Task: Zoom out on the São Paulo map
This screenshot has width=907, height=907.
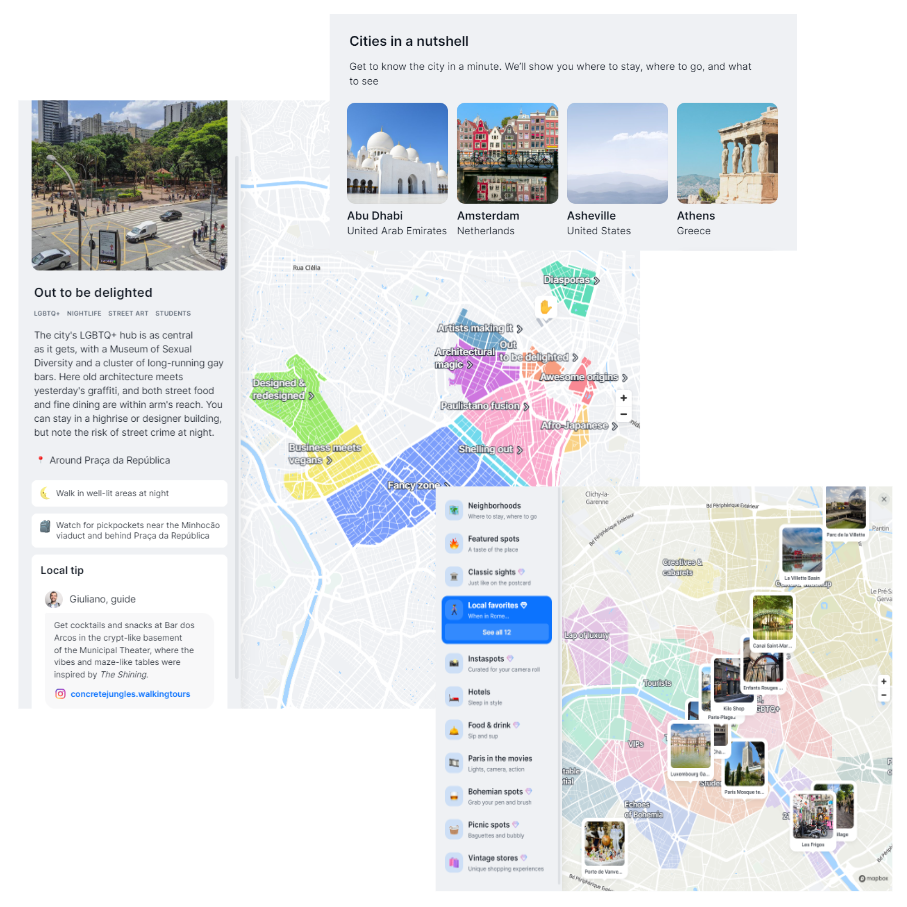Action: click(624, 414)
